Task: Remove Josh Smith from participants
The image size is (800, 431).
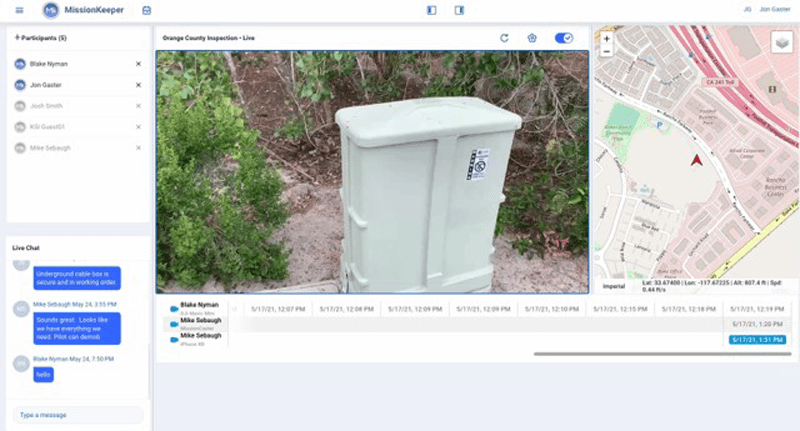Action: pos(138,106)
